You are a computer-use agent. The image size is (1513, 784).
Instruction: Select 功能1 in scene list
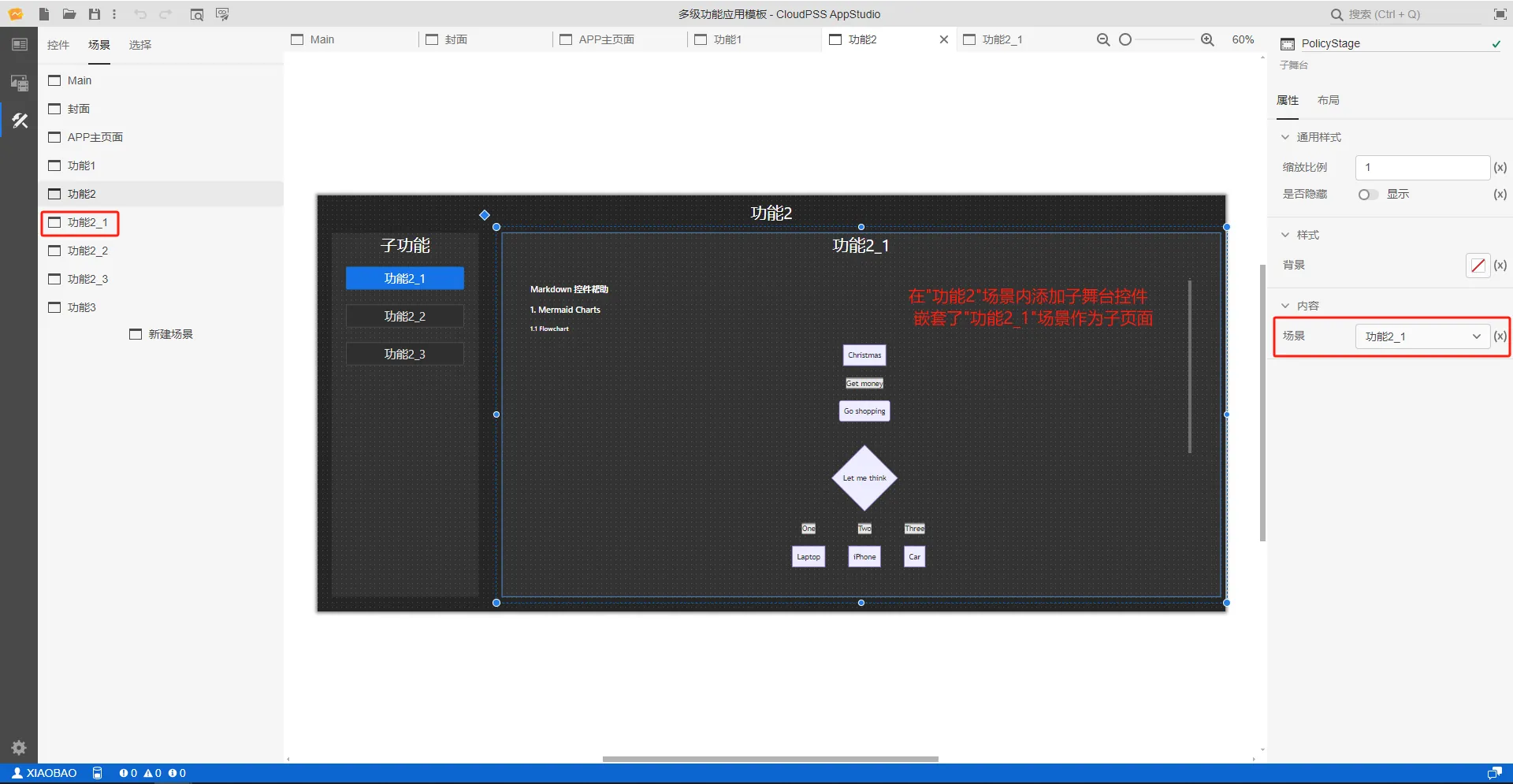coord(161,165)
